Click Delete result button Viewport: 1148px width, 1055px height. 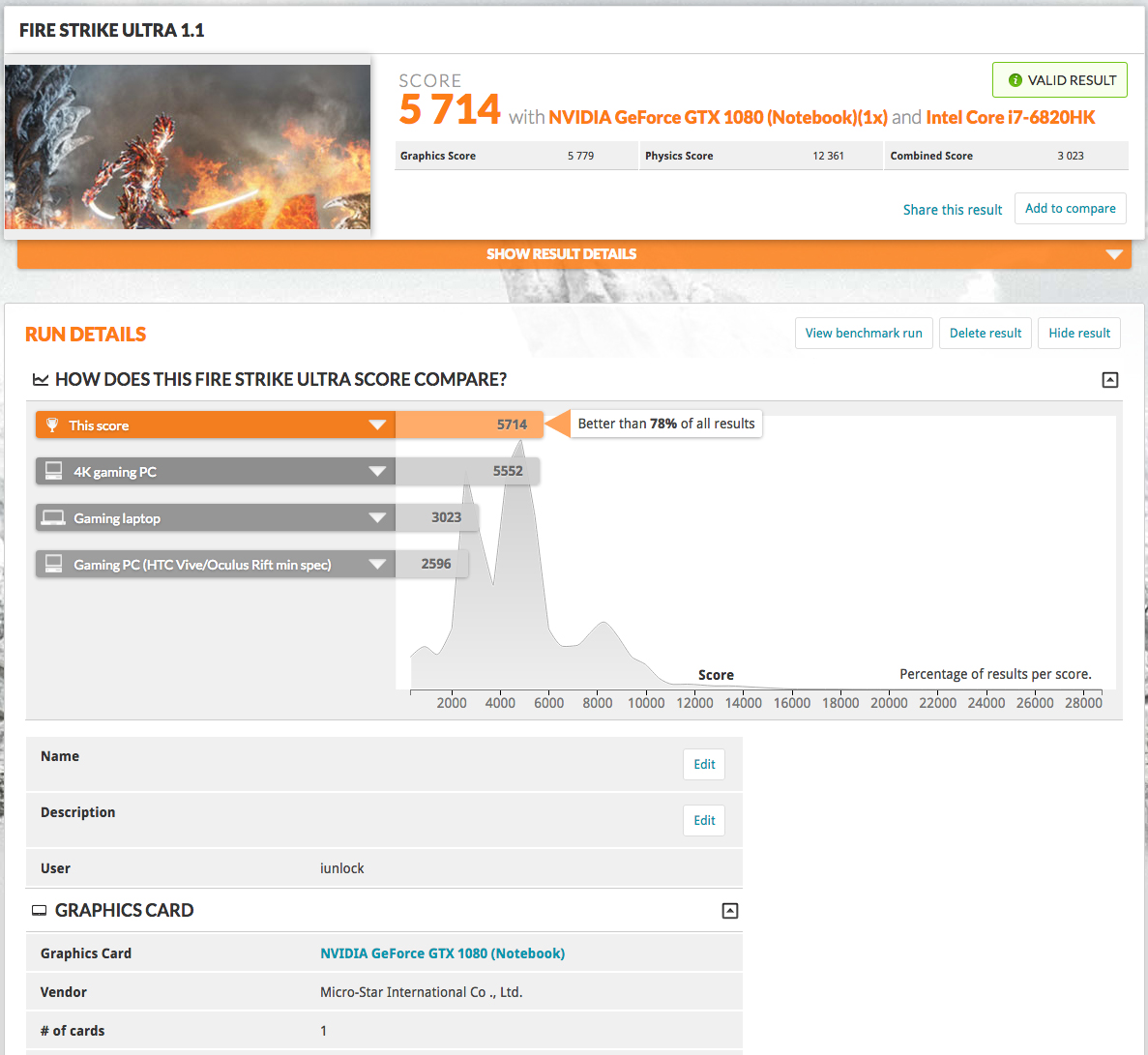pos(985,333)
